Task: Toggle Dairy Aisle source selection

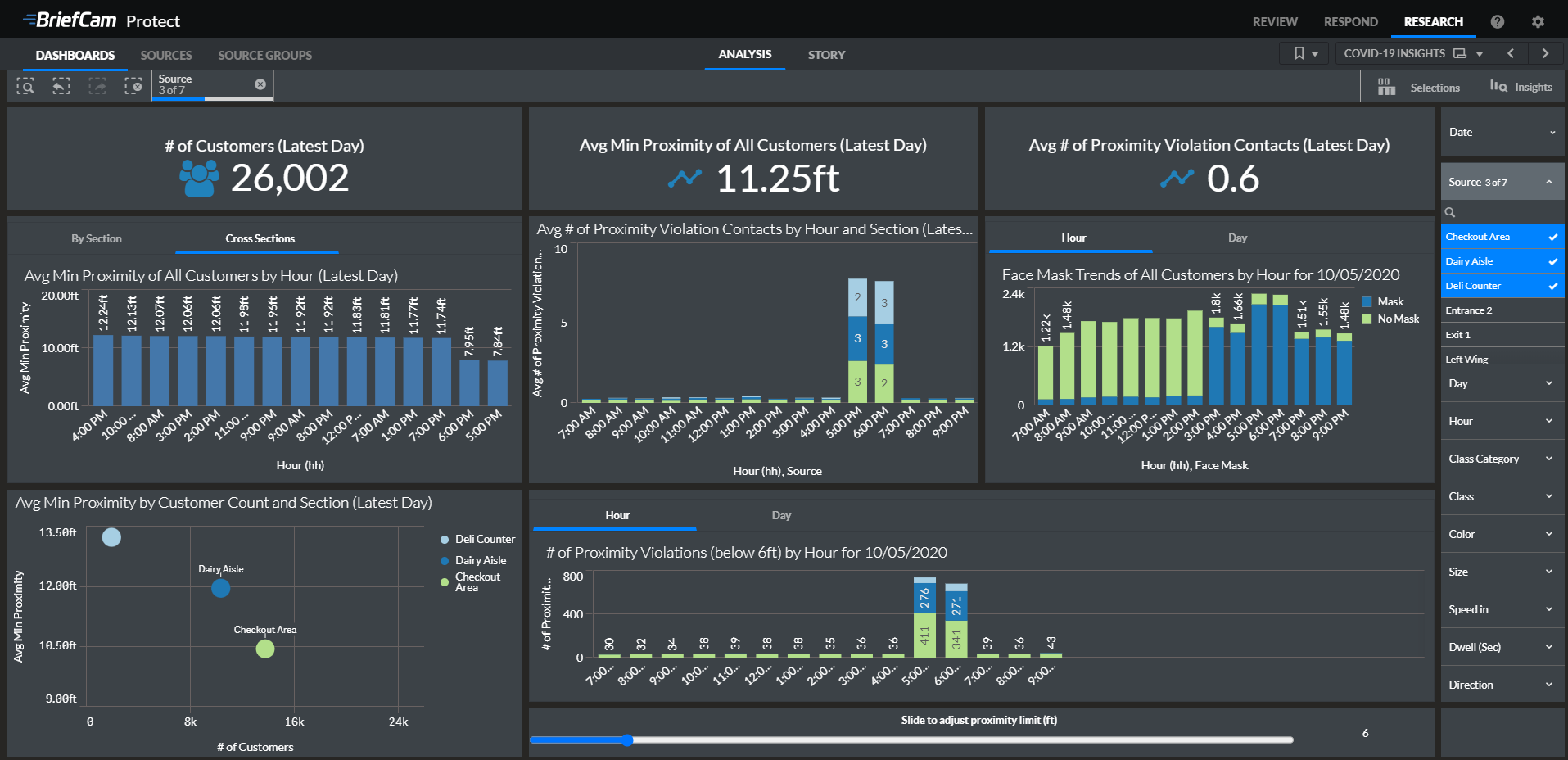Action: [1502, 261]
